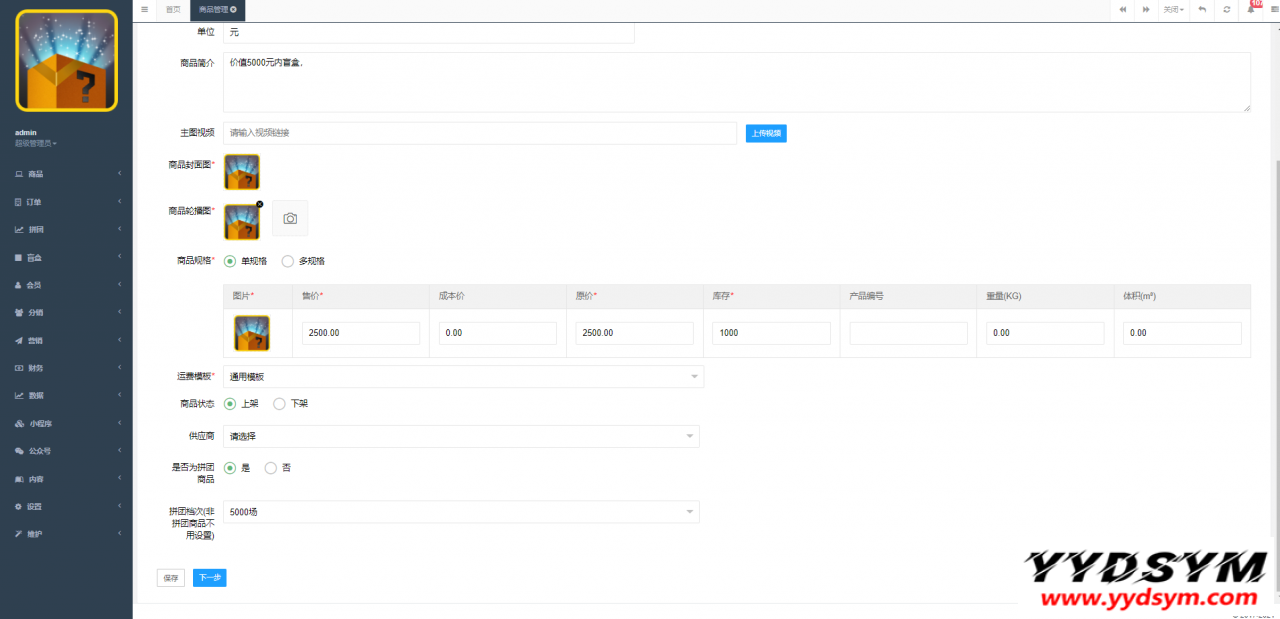Select the 多规格 radio option

coord(288,261)
